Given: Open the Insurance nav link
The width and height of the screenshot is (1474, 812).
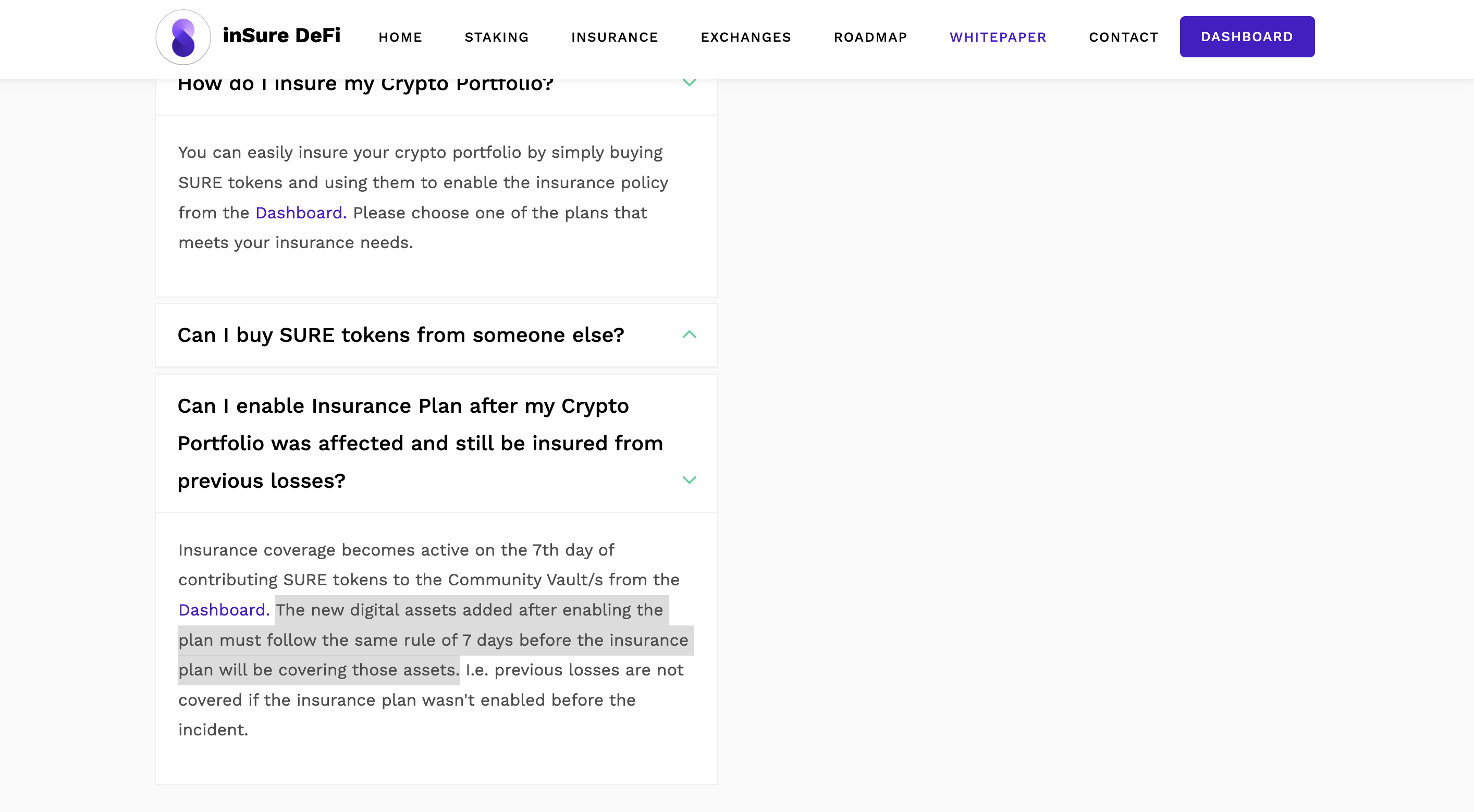Looking at the screenshot, I should click(615, 37).
